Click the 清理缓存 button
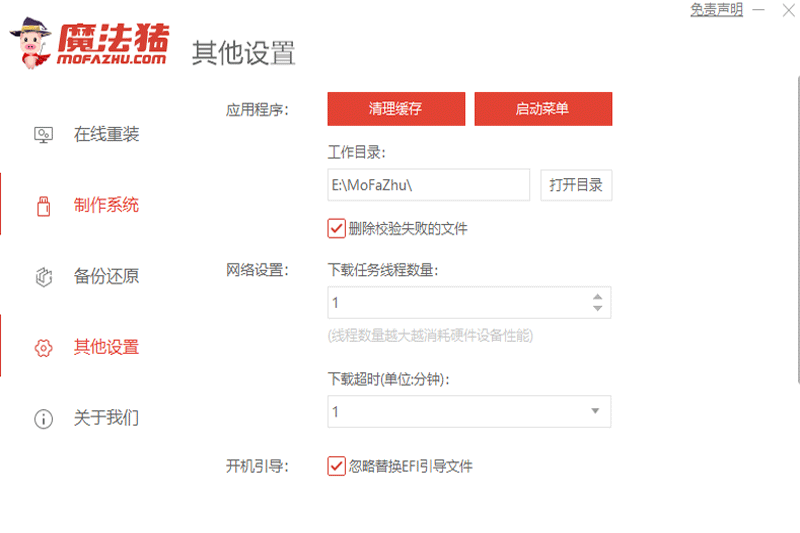 pyautogui.click(x=396, y=109)
